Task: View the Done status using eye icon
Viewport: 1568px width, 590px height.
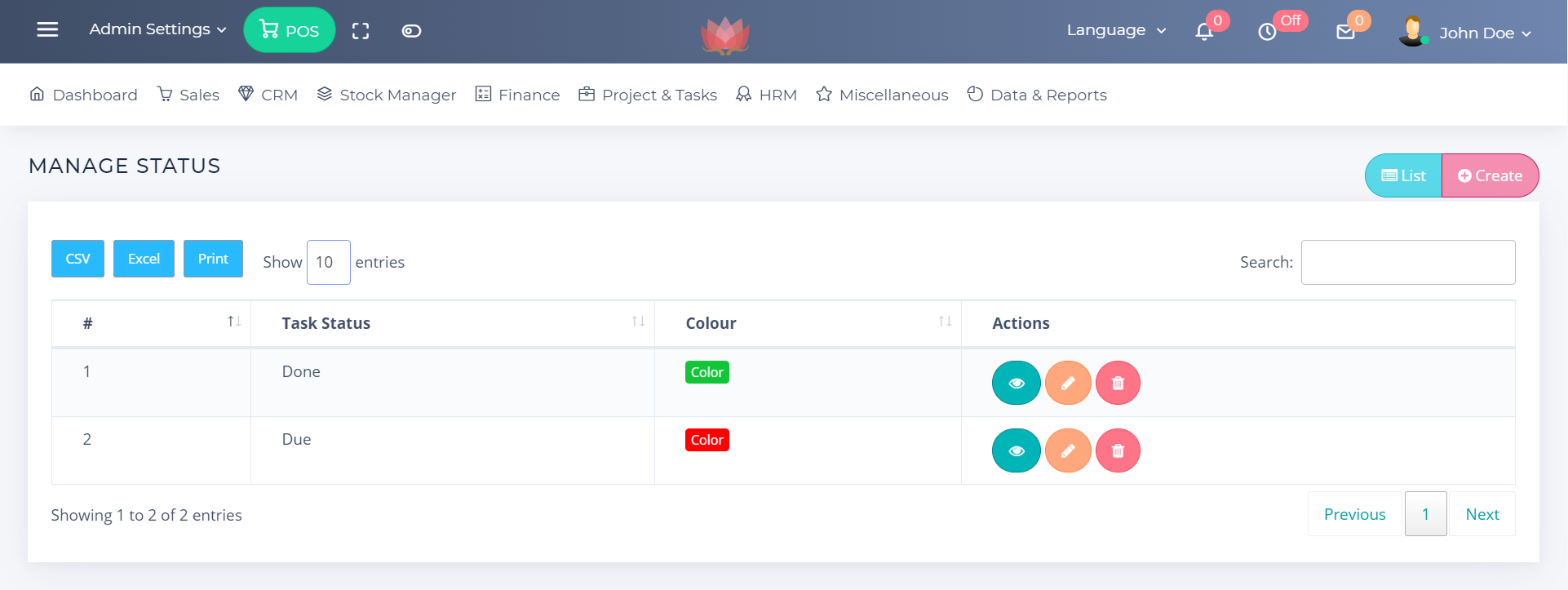Action: click(1016, 383)
